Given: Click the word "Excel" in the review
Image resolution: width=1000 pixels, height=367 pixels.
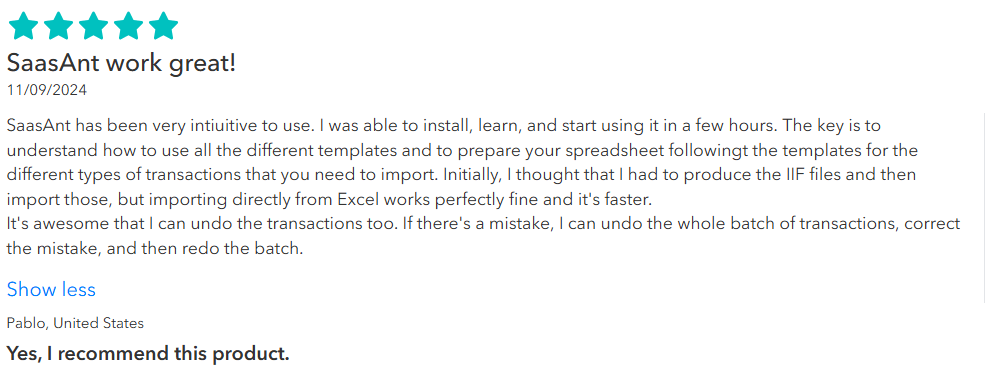Looking at the screenshot, I should 359,199.
